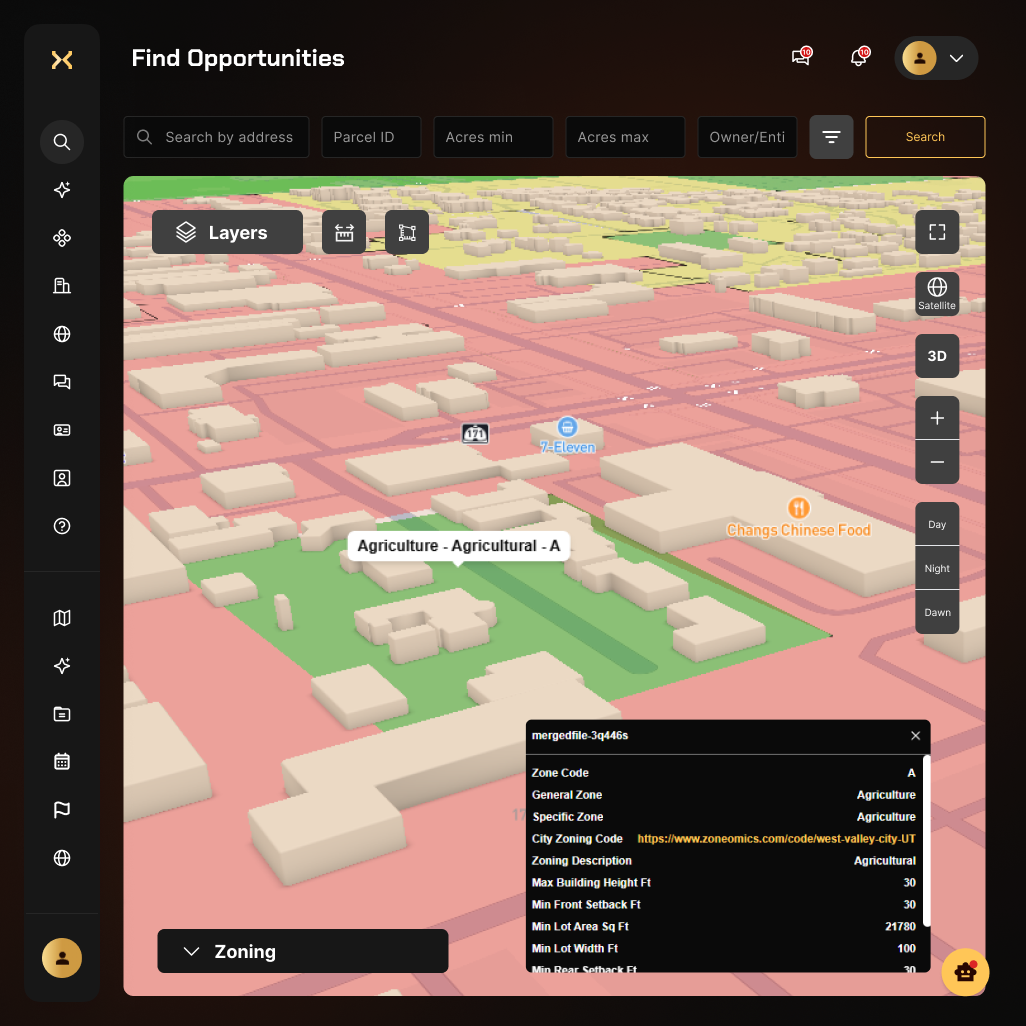Click the Find Opportunities heading
1026x1026 pixels.
tap(238, 58)
